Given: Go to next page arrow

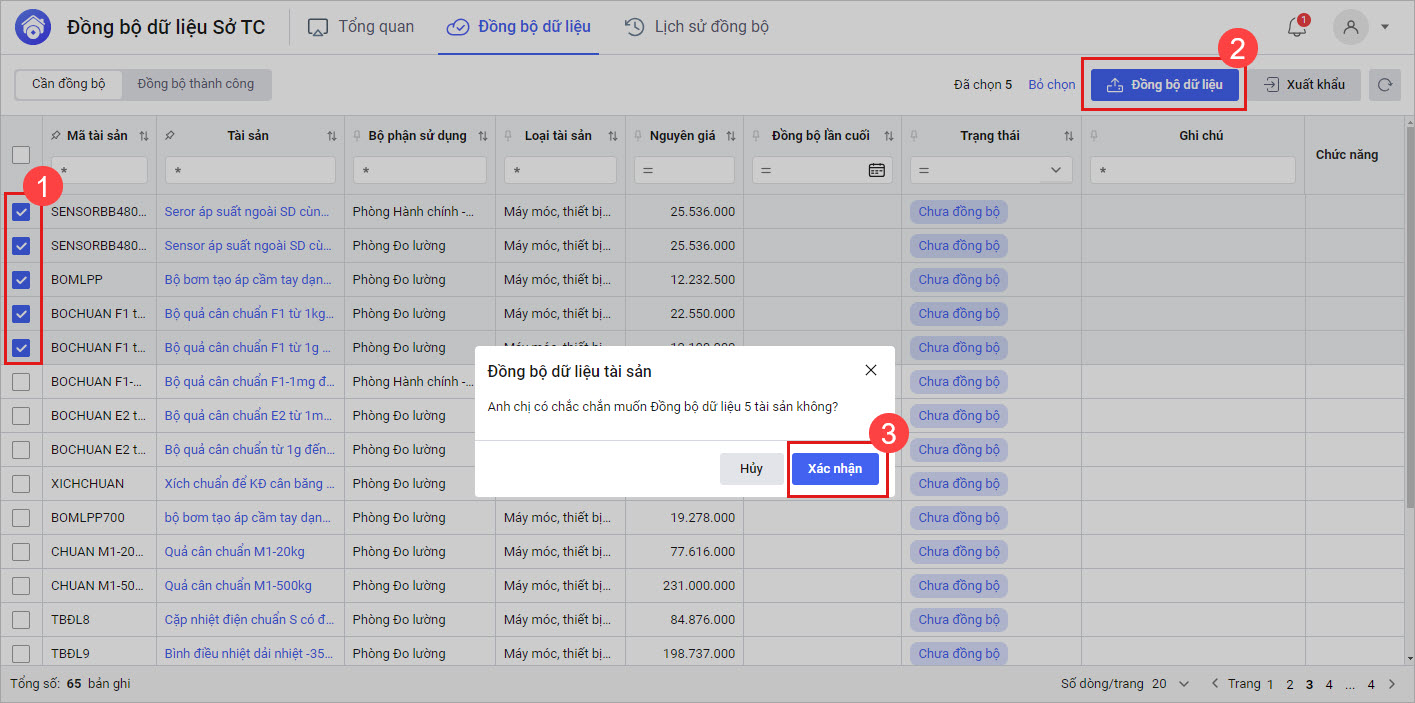Looking at the screenshot, I should pos(1391,684).
